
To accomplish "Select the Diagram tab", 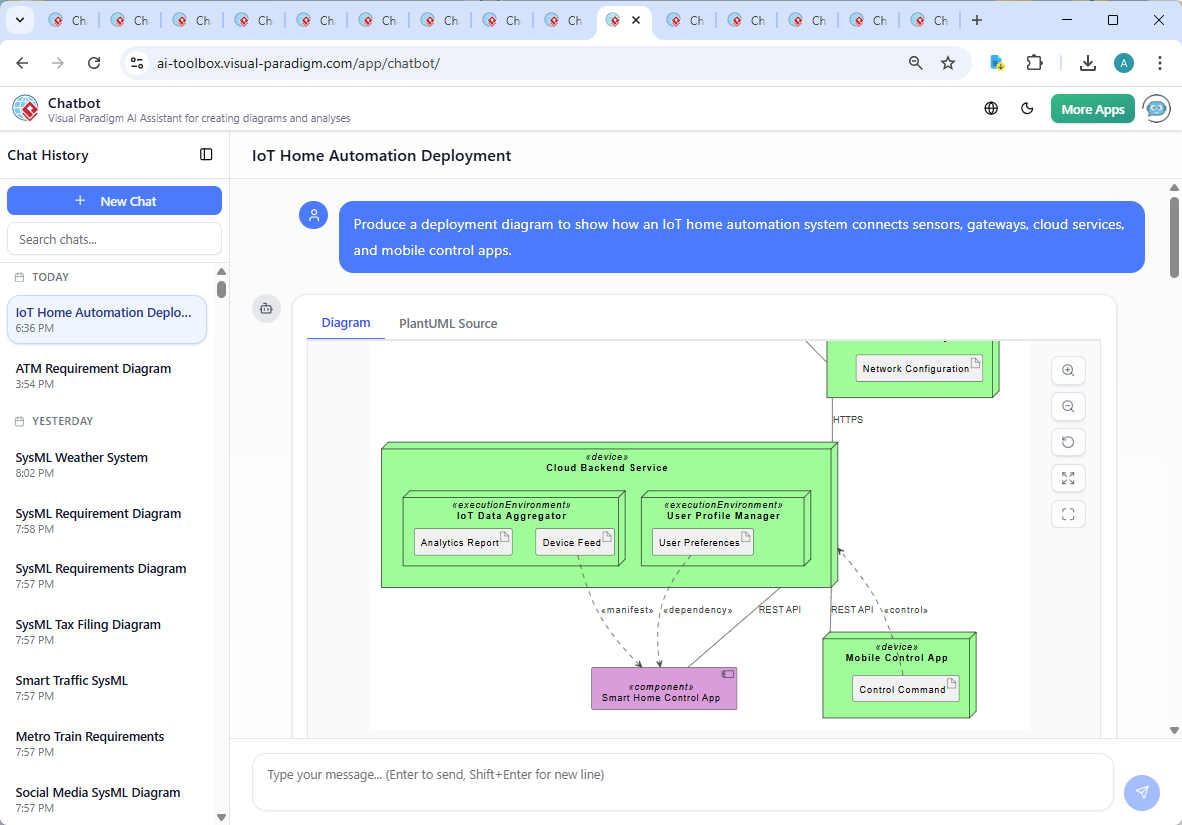I will click(346, 323).
